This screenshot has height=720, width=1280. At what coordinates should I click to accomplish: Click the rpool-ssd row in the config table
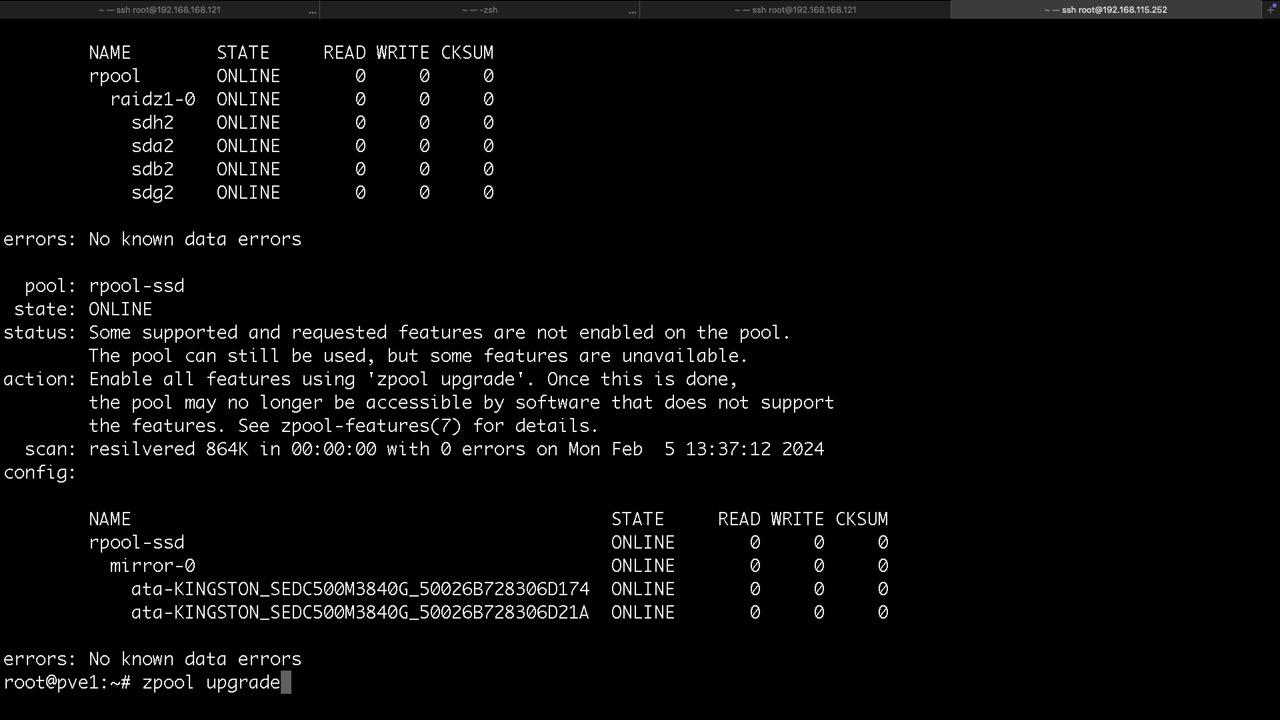488,543
